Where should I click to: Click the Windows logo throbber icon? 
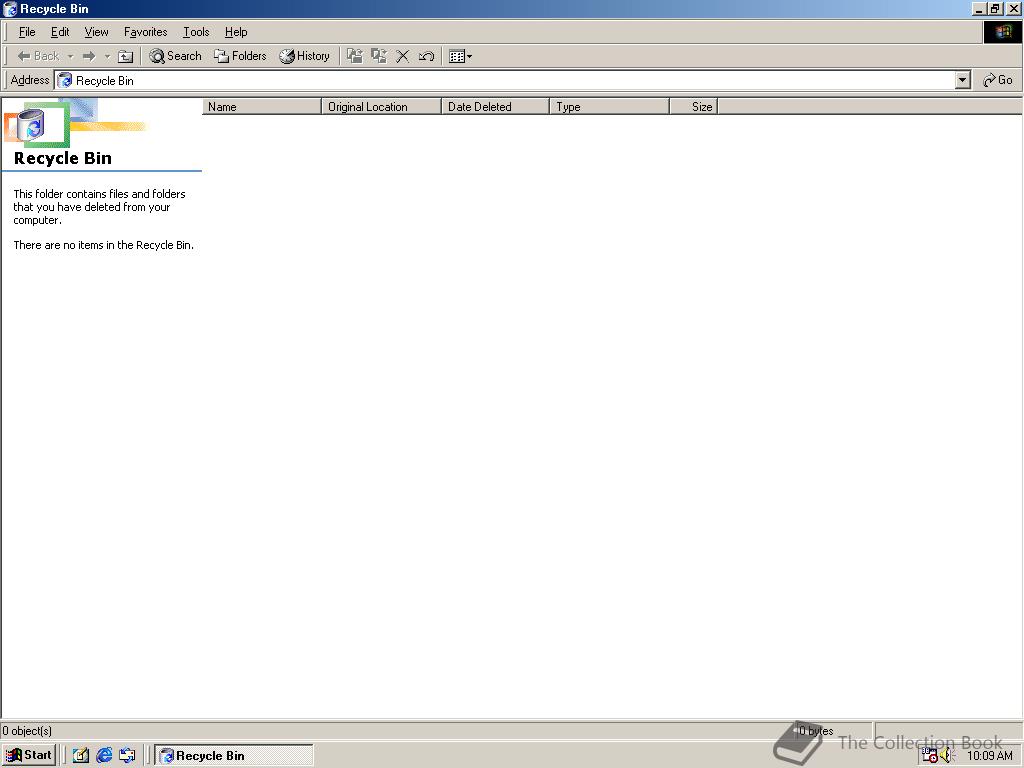1002,32
